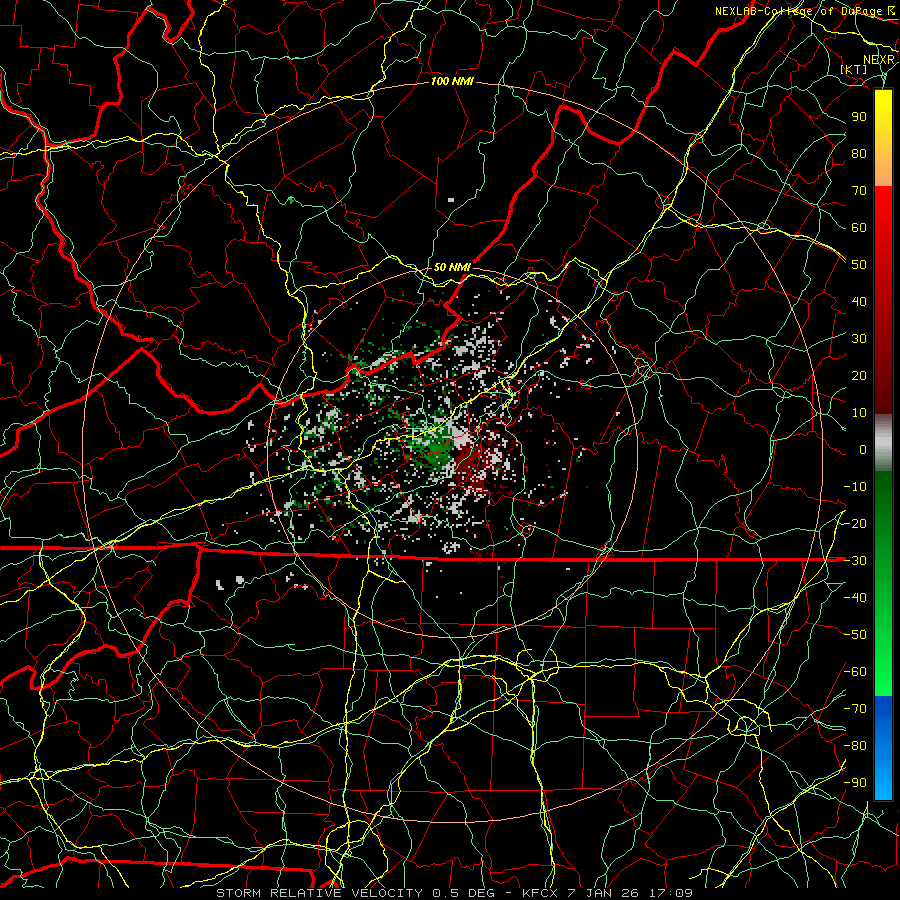Click the positive 10 scale value
900x900 pixels.
pyautogui.click(x=859, y=413)
